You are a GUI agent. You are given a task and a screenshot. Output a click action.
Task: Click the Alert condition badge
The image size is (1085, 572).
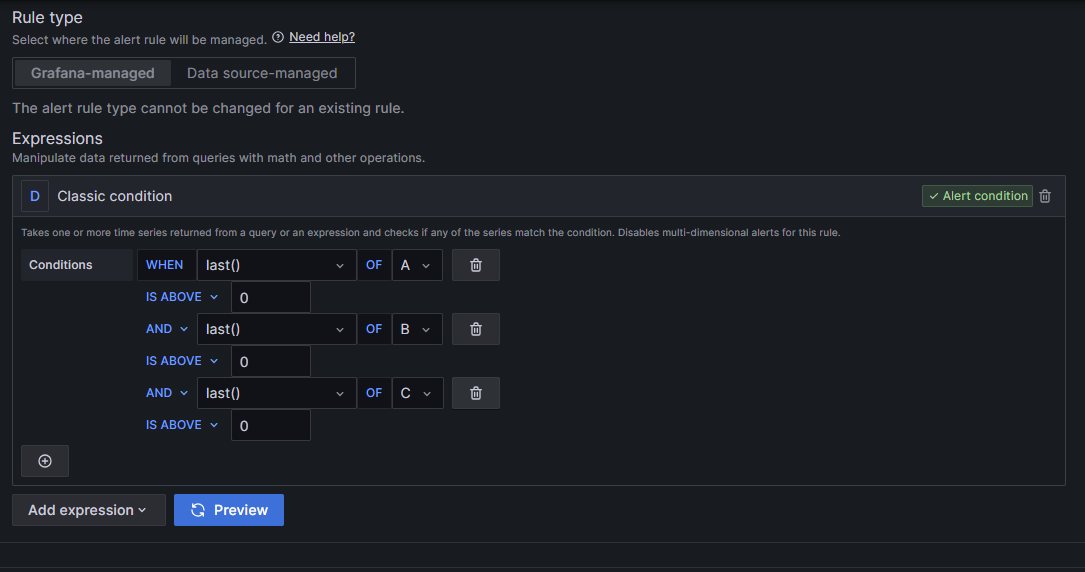click(977, 196)
